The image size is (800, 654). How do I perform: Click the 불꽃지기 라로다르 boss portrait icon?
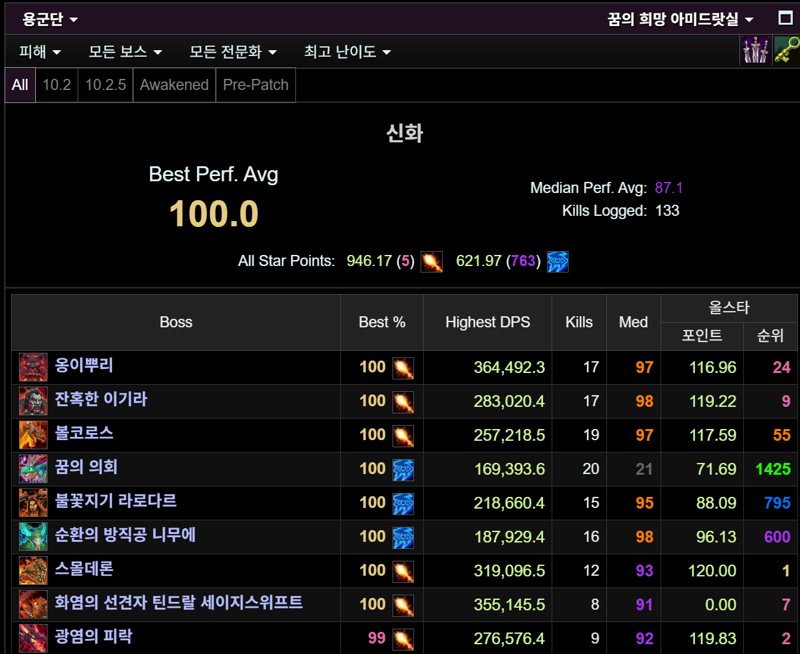pos(33,503)
